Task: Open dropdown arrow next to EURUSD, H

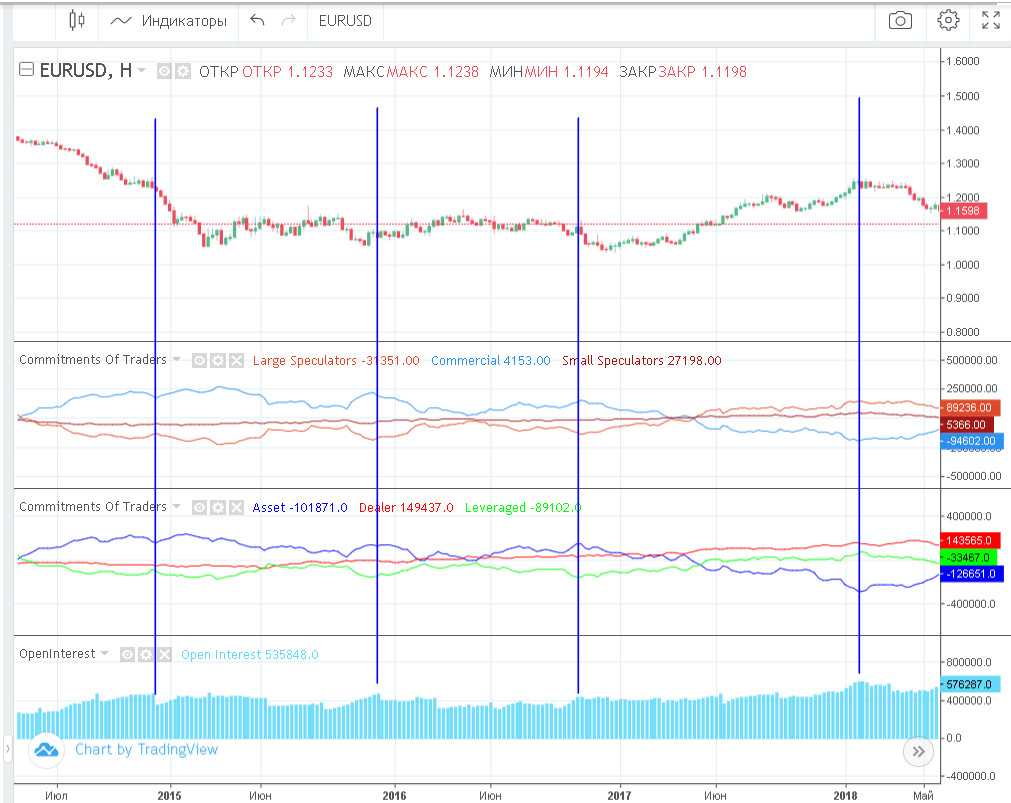Action: (x=142, y=71)
